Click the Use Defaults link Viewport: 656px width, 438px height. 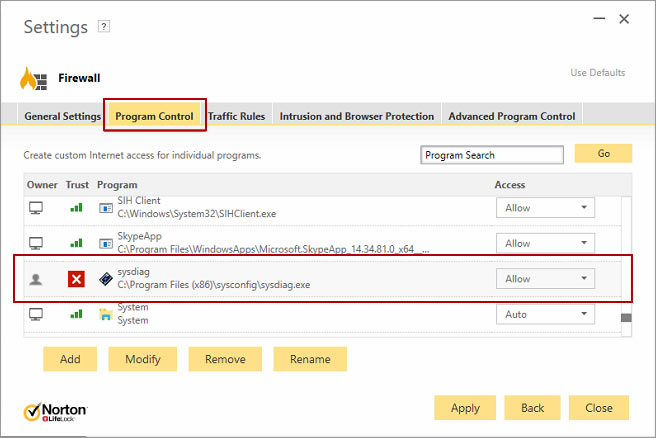point(597,73)
